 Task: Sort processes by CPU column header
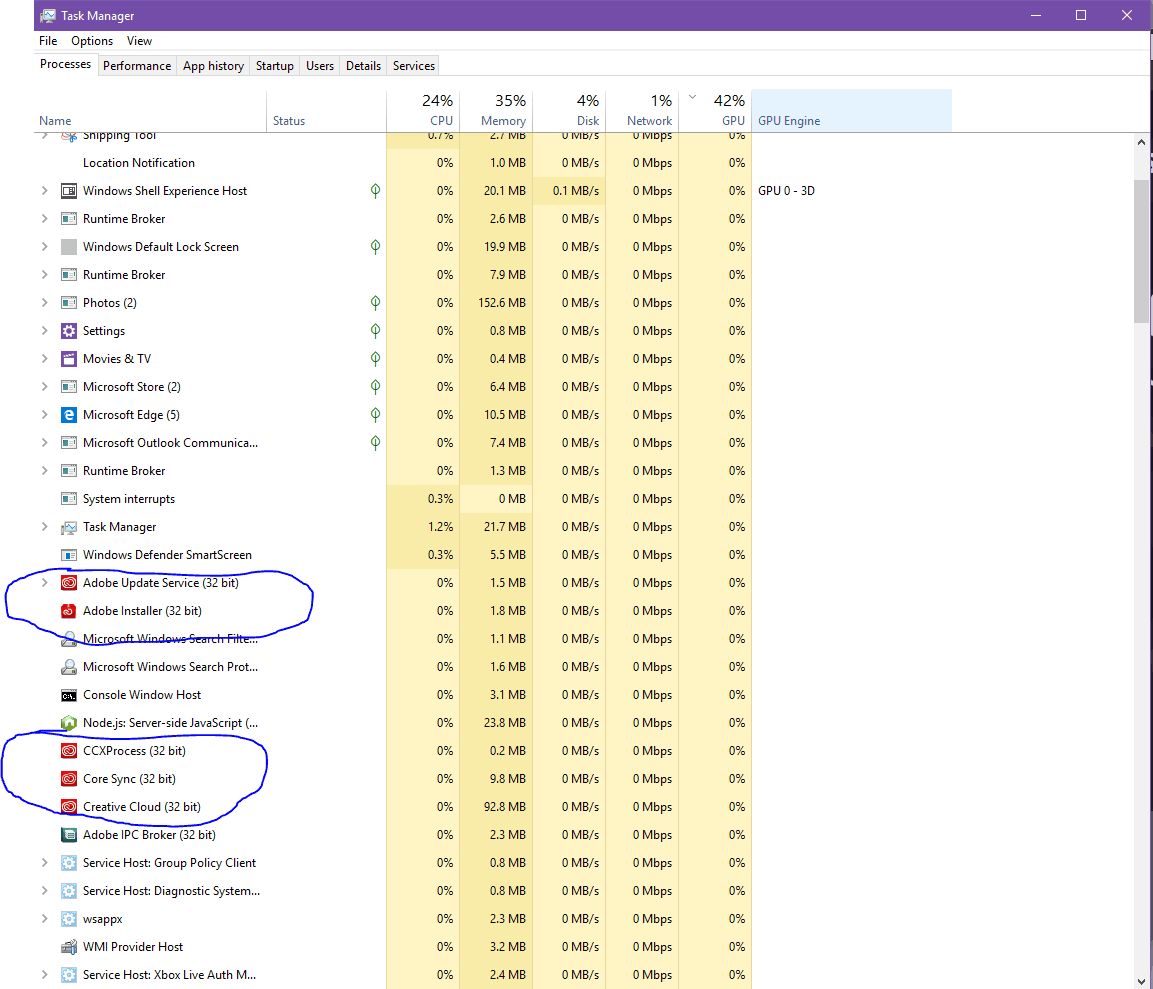pyautogui.click(x=423, y=110)
